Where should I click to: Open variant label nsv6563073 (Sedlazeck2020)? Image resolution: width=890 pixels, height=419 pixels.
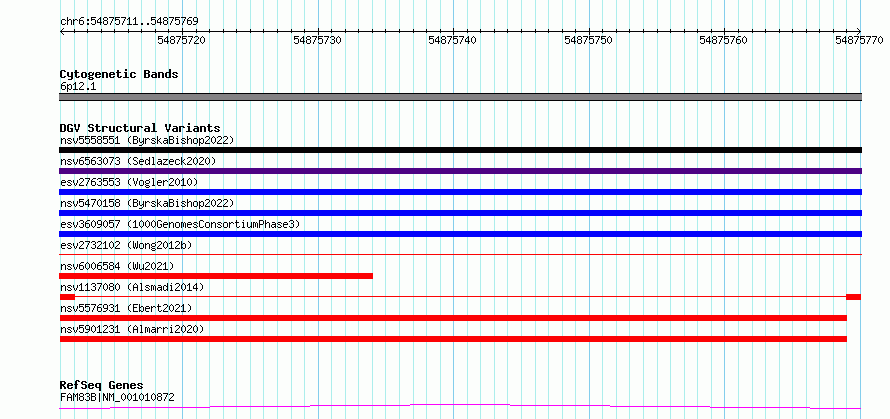[x=138, y=161]
